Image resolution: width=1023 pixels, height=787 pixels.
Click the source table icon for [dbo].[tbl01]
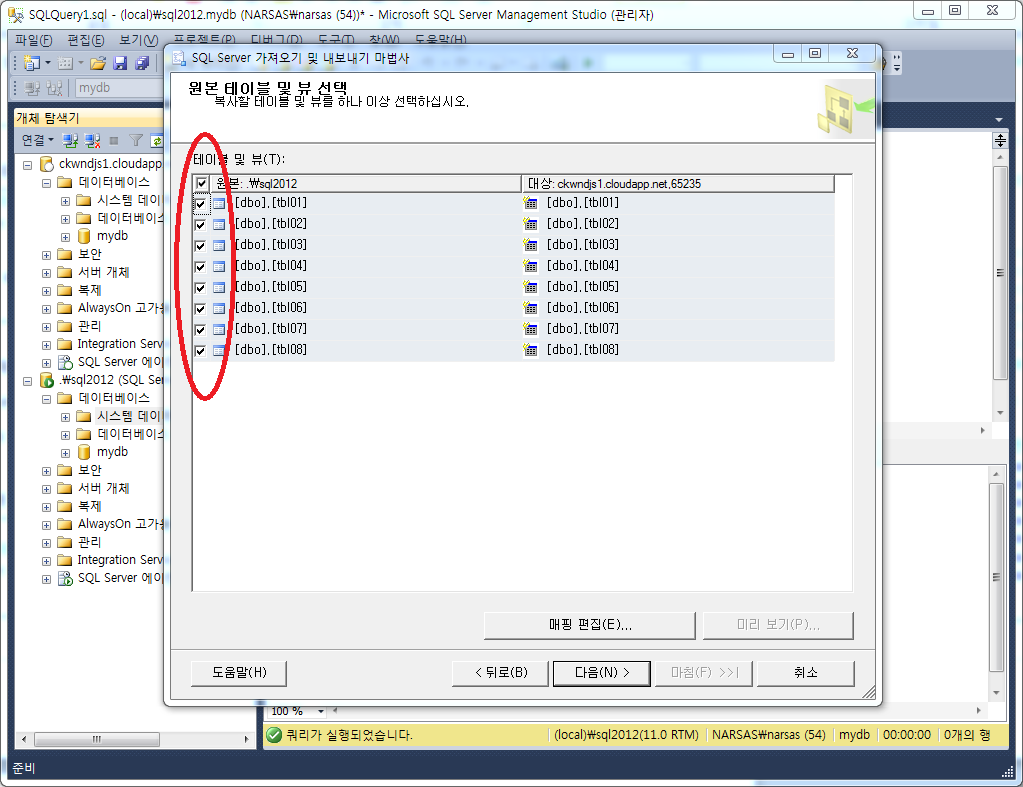(219, 204)
